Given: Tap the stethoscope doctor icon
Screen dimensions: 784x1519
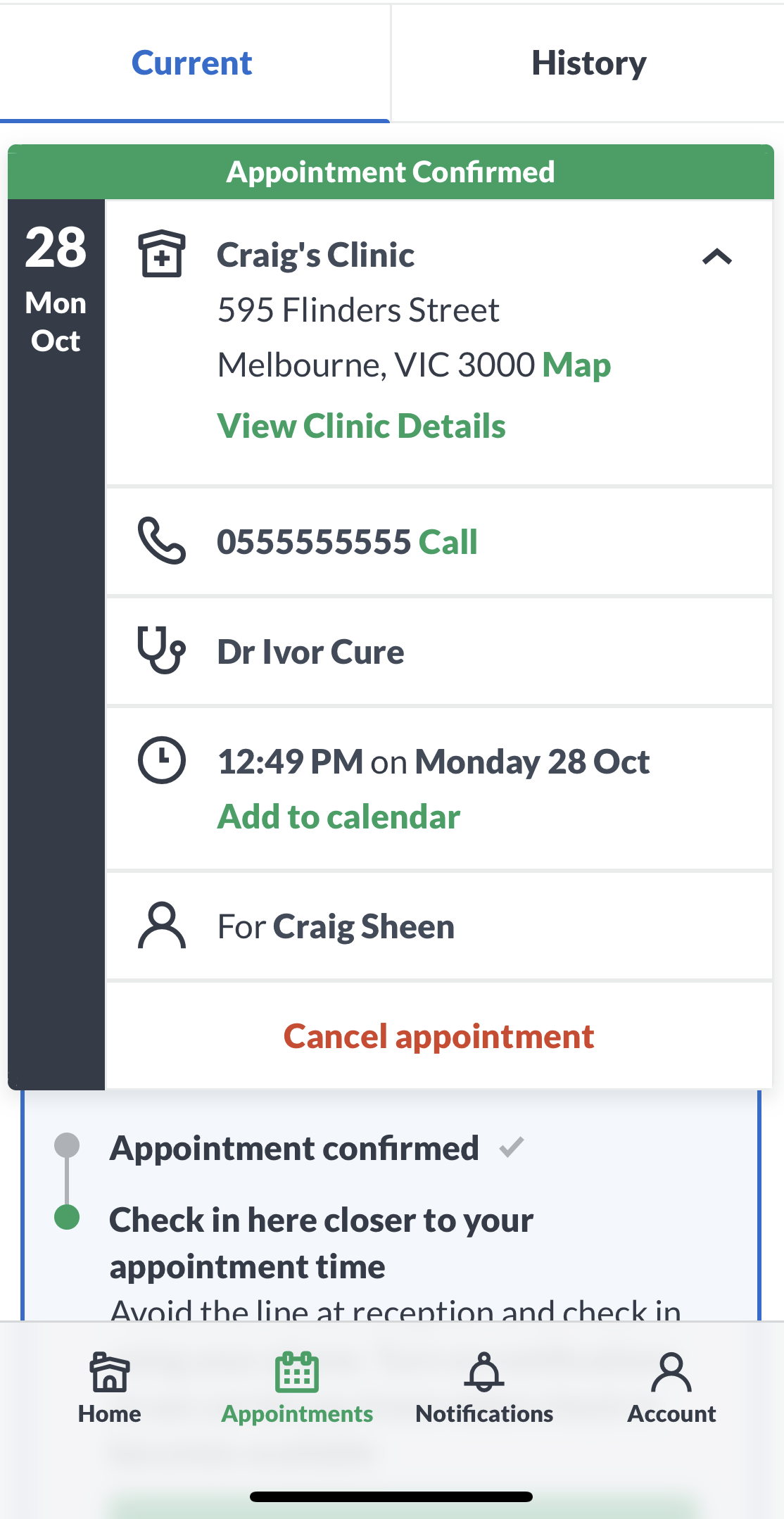Looking at the screenshot, I should click(x=162, y=650).
